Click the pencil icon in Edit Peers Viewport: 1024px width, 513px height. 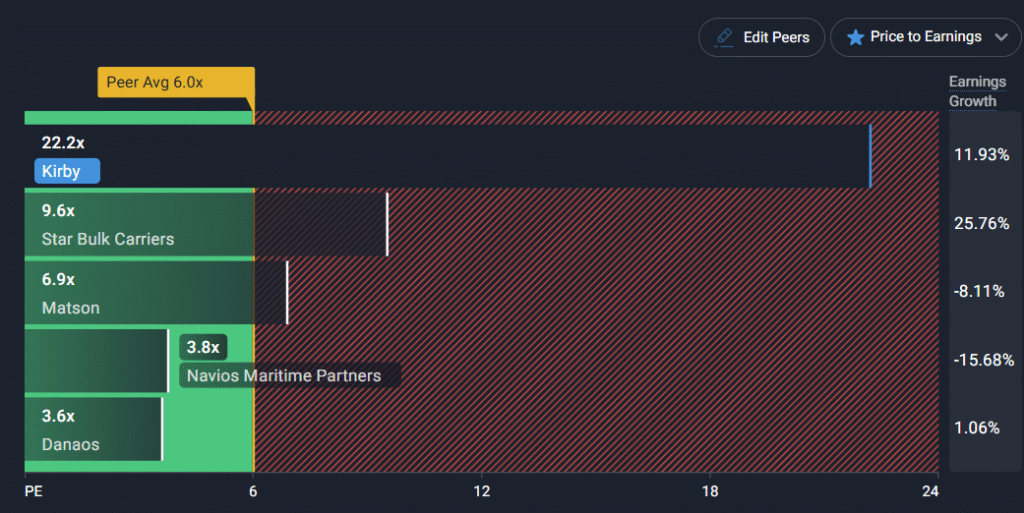[724, 37]
